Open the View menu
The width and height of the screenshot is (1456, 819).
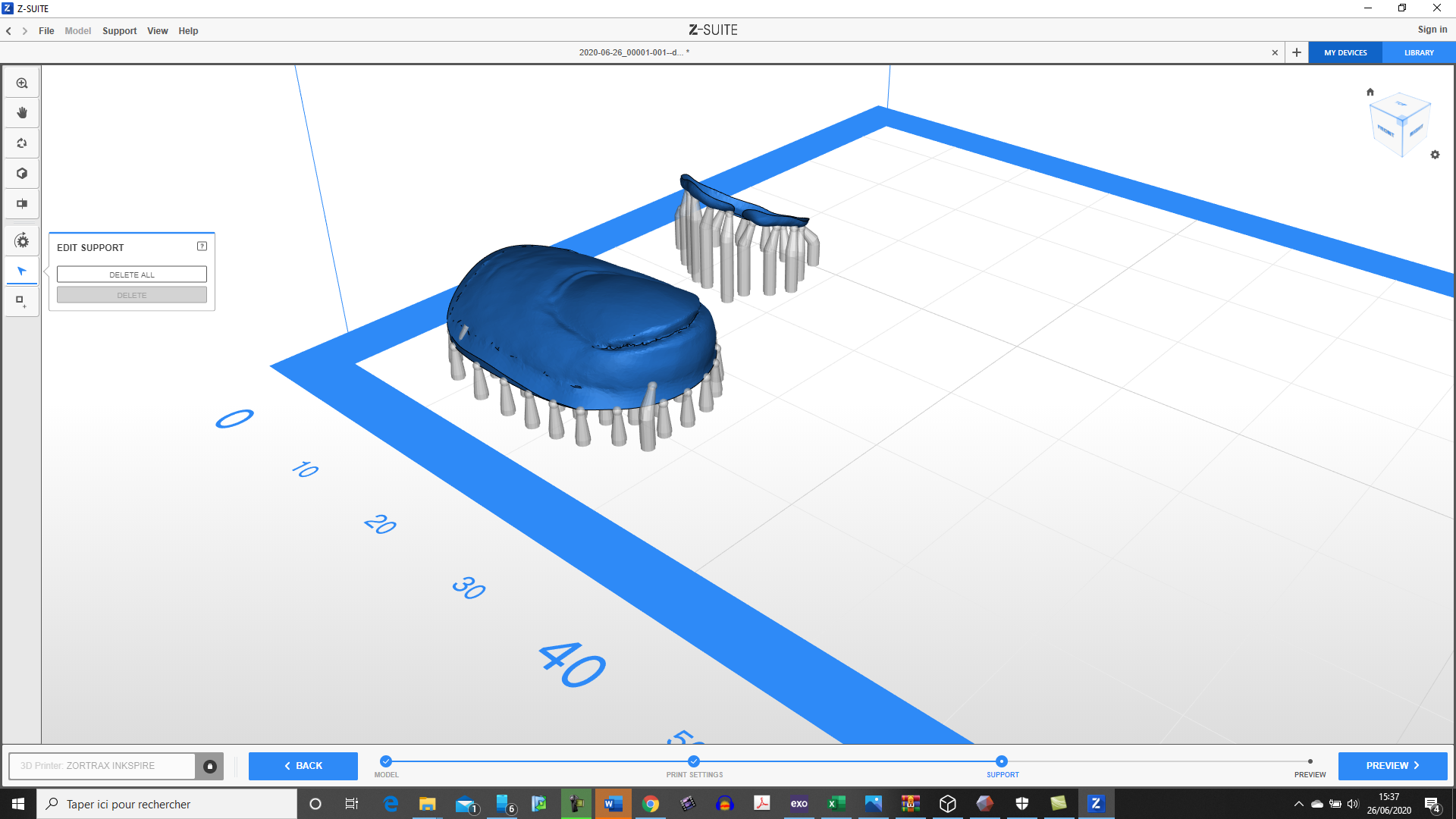pos(157,31)
